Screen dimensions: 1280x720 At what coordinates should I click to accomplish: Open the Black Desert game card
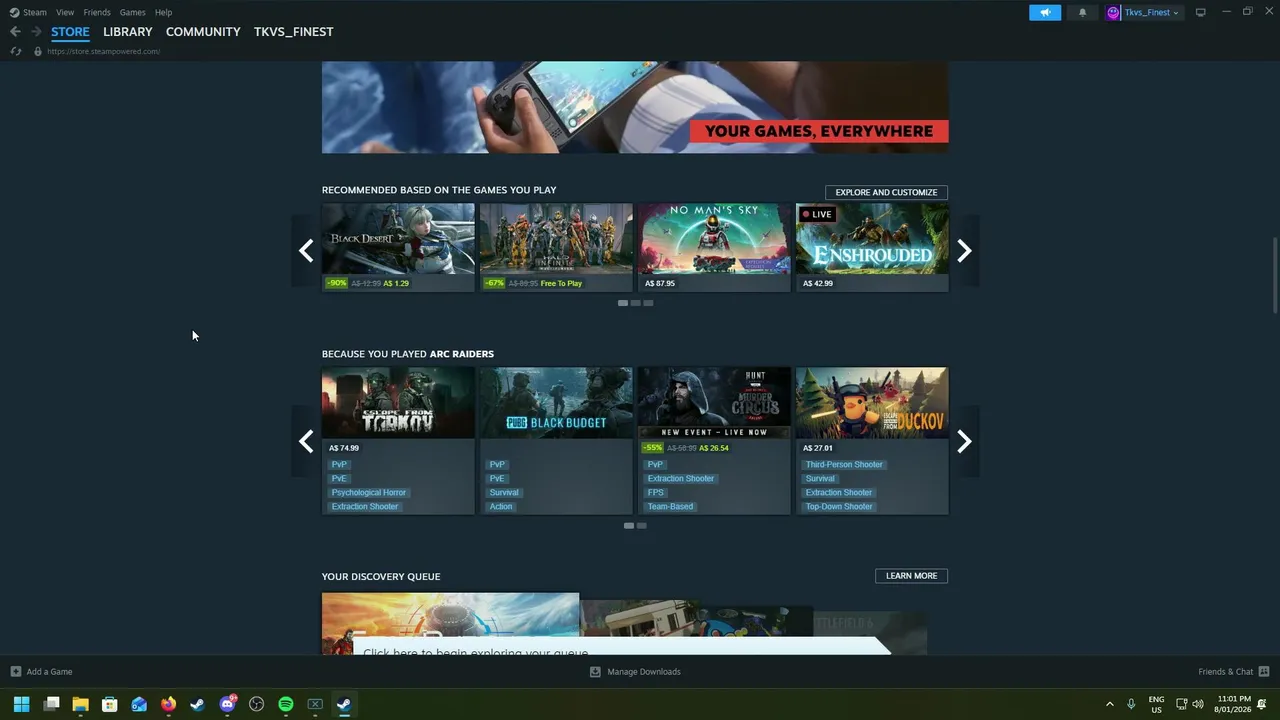point(398,247)
